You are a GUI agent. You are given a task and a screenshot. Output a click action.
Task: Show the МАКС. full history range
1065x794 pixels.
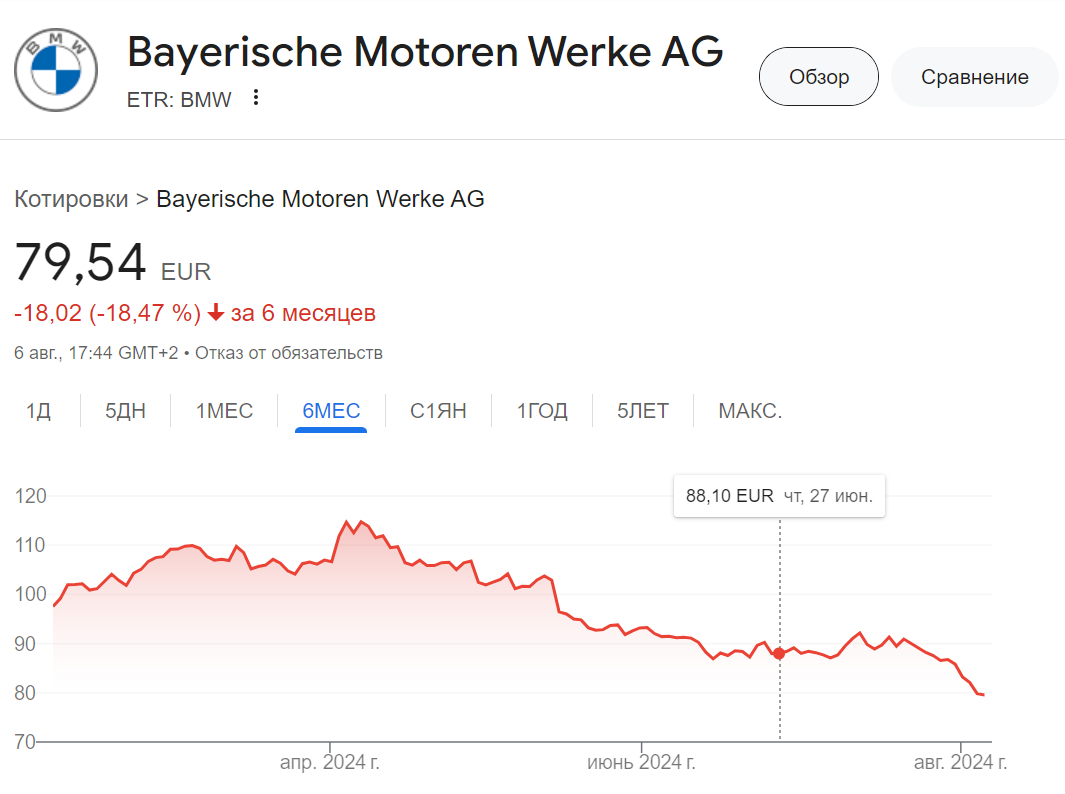(x=750, y=411)
